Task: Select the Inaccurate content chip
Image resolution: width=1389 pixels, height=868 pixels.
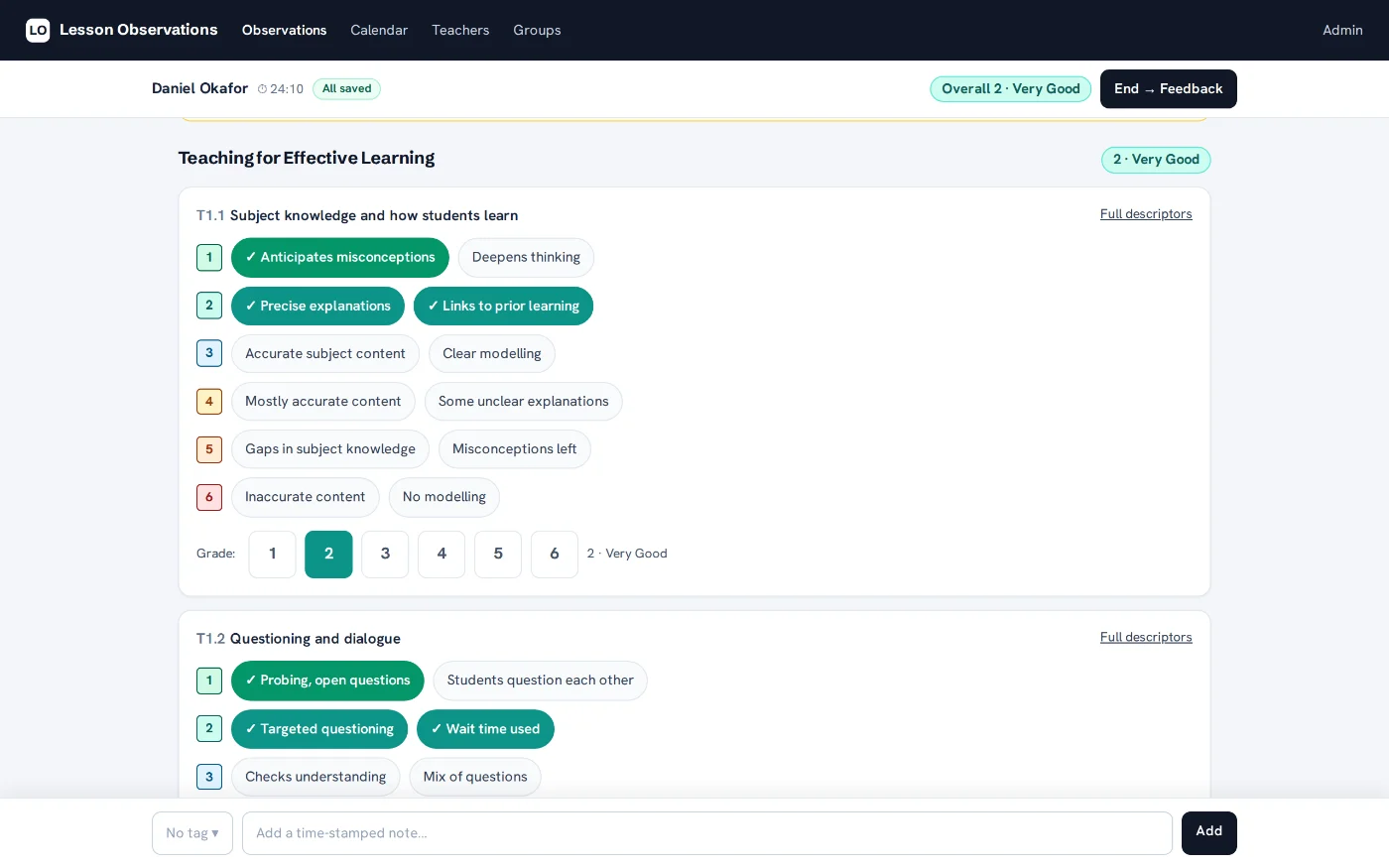Action: [x=306, y=497]
